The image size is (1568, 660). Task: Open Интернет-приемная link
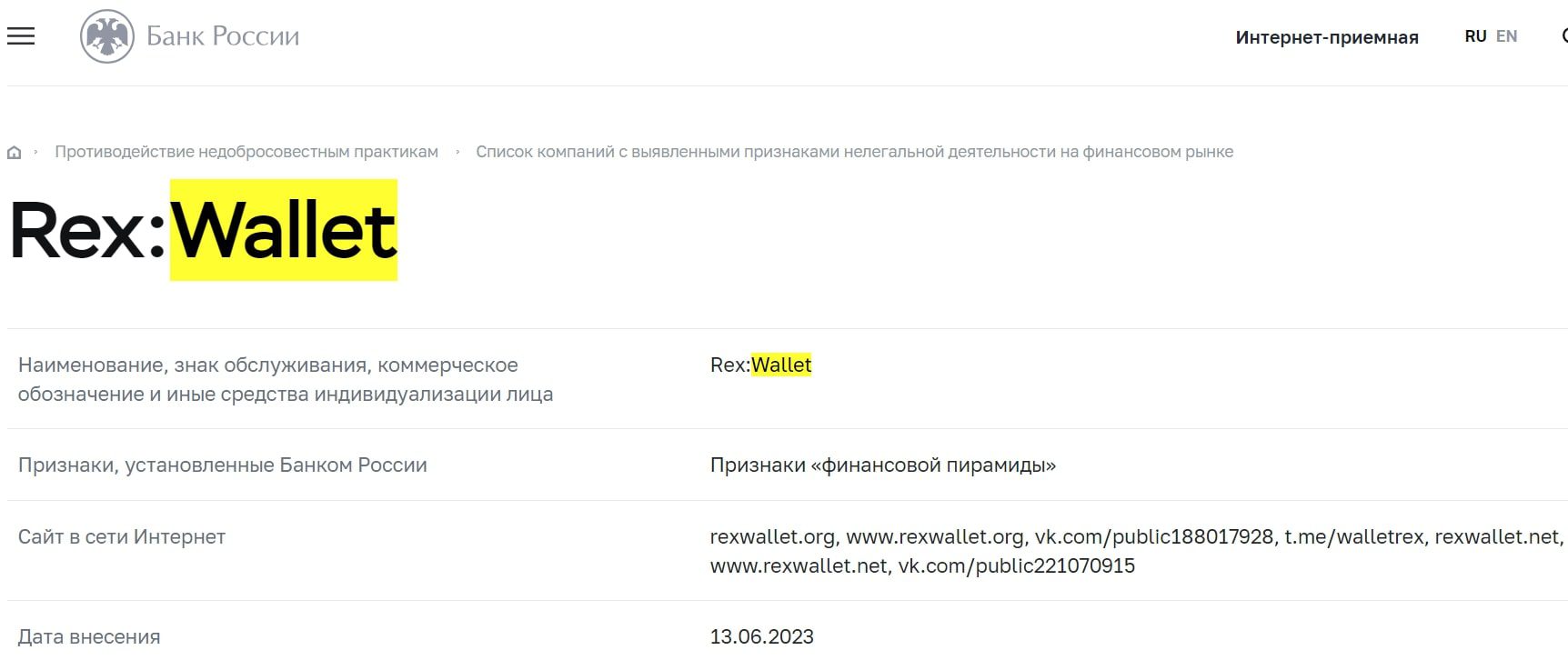pos(1327,37)
